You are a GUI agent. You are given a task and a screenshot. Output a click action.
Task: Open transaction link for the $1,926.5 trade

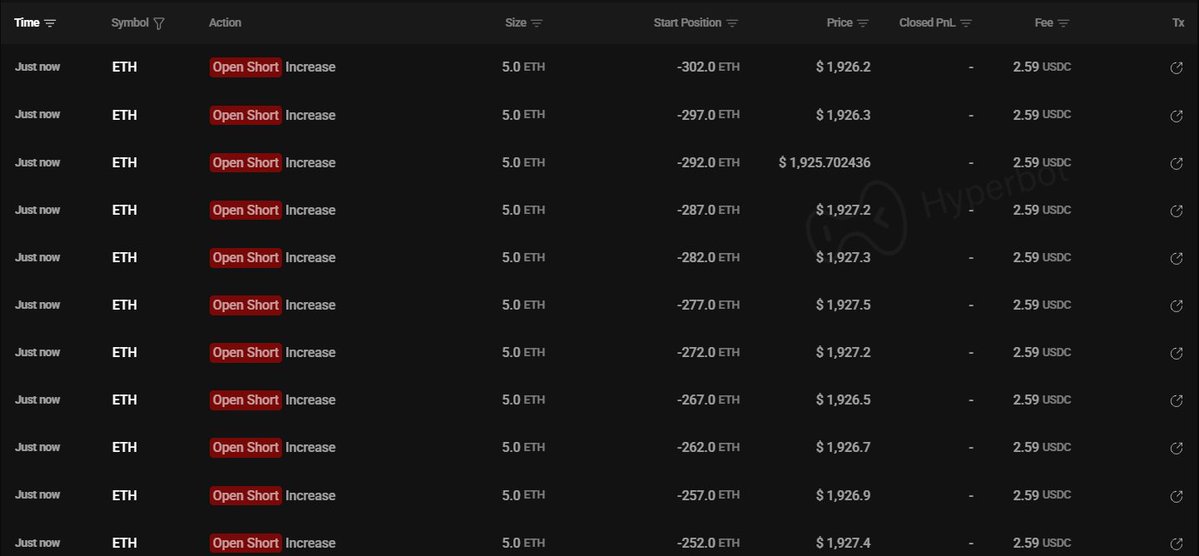[1177, 401]
